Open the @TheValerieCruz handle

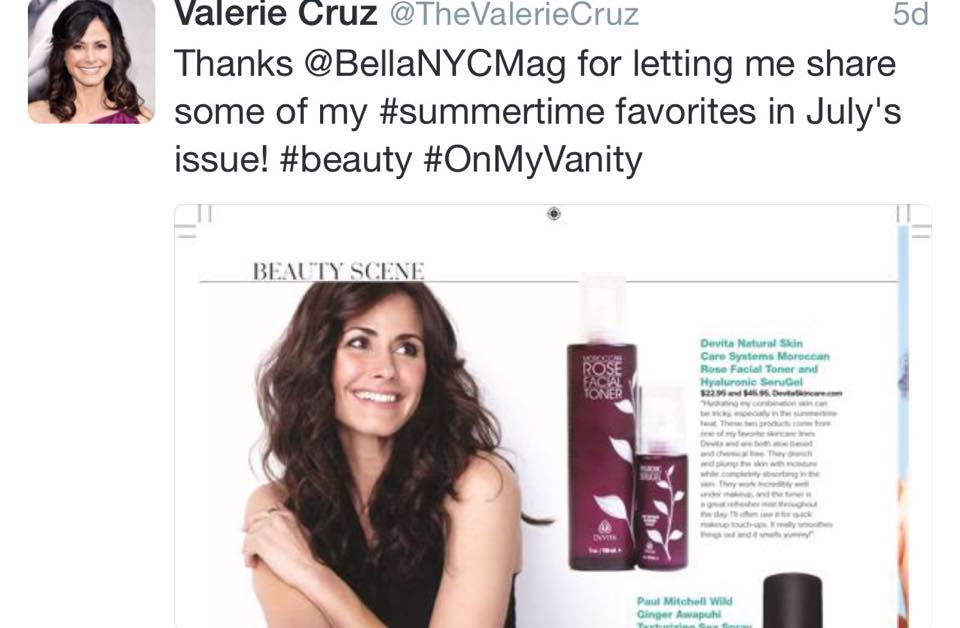[x=514, y=15]
